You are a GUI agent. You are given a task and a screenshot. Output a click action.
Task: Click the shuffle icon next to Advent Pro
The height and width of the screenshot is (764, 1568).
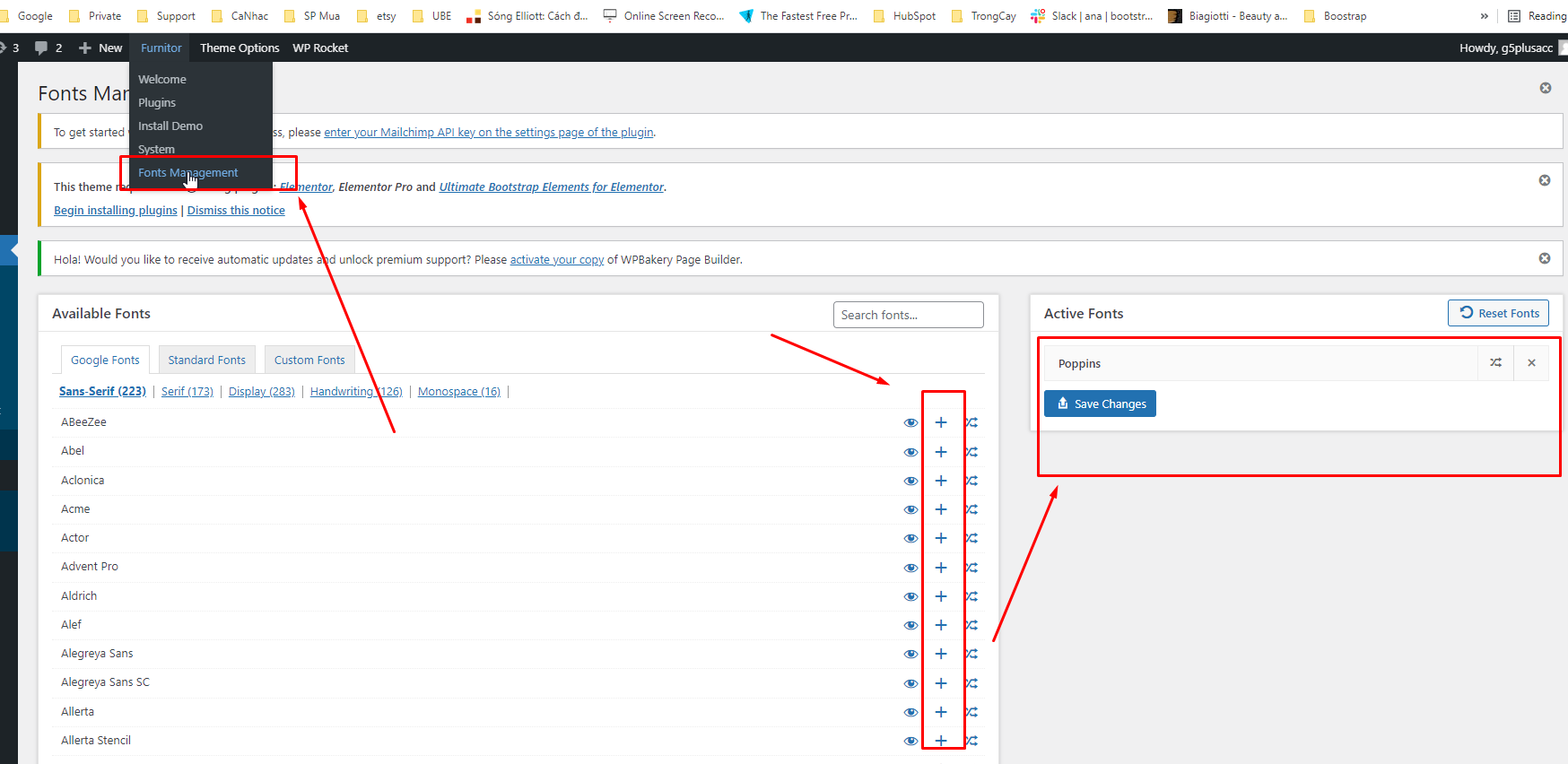(971, 568)
